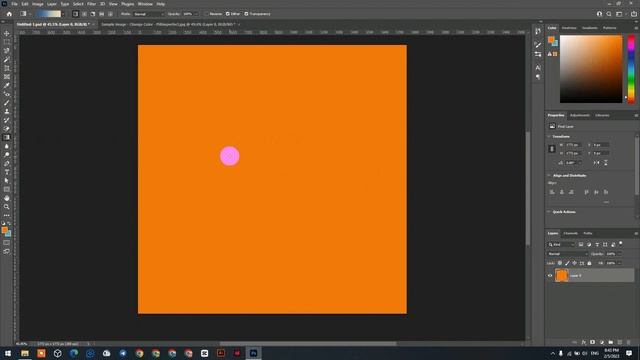
Task: Toggle the Dither checkbox
Action: click(227, 14)
